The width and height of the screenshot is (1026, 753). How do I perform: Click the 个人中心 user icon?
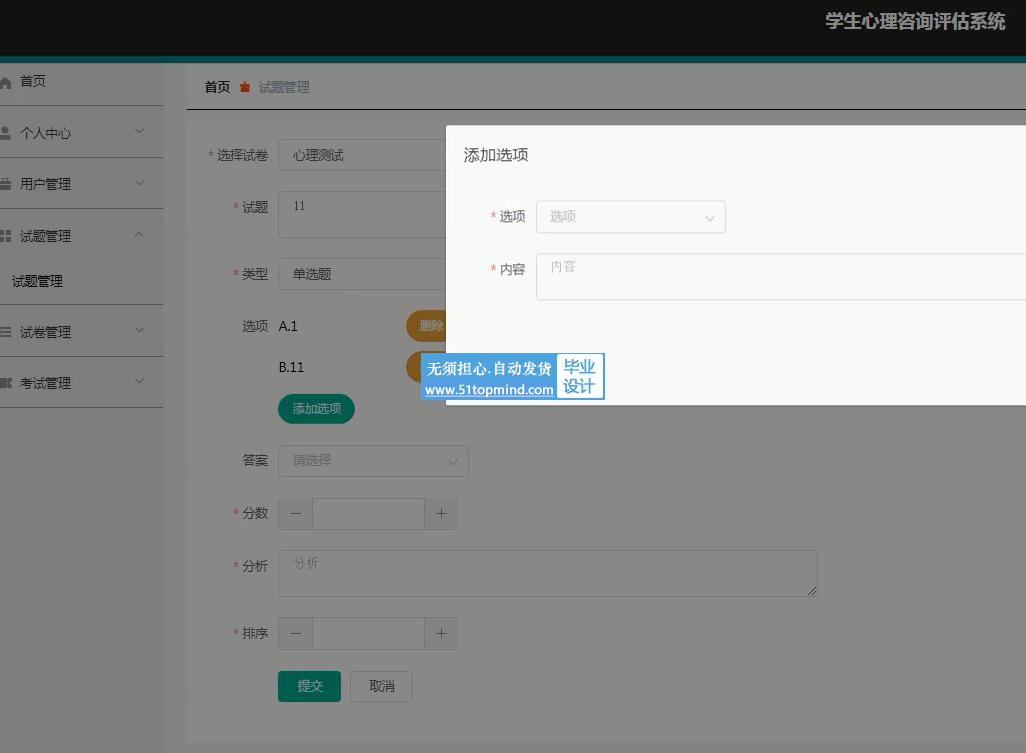coord(5,133)
